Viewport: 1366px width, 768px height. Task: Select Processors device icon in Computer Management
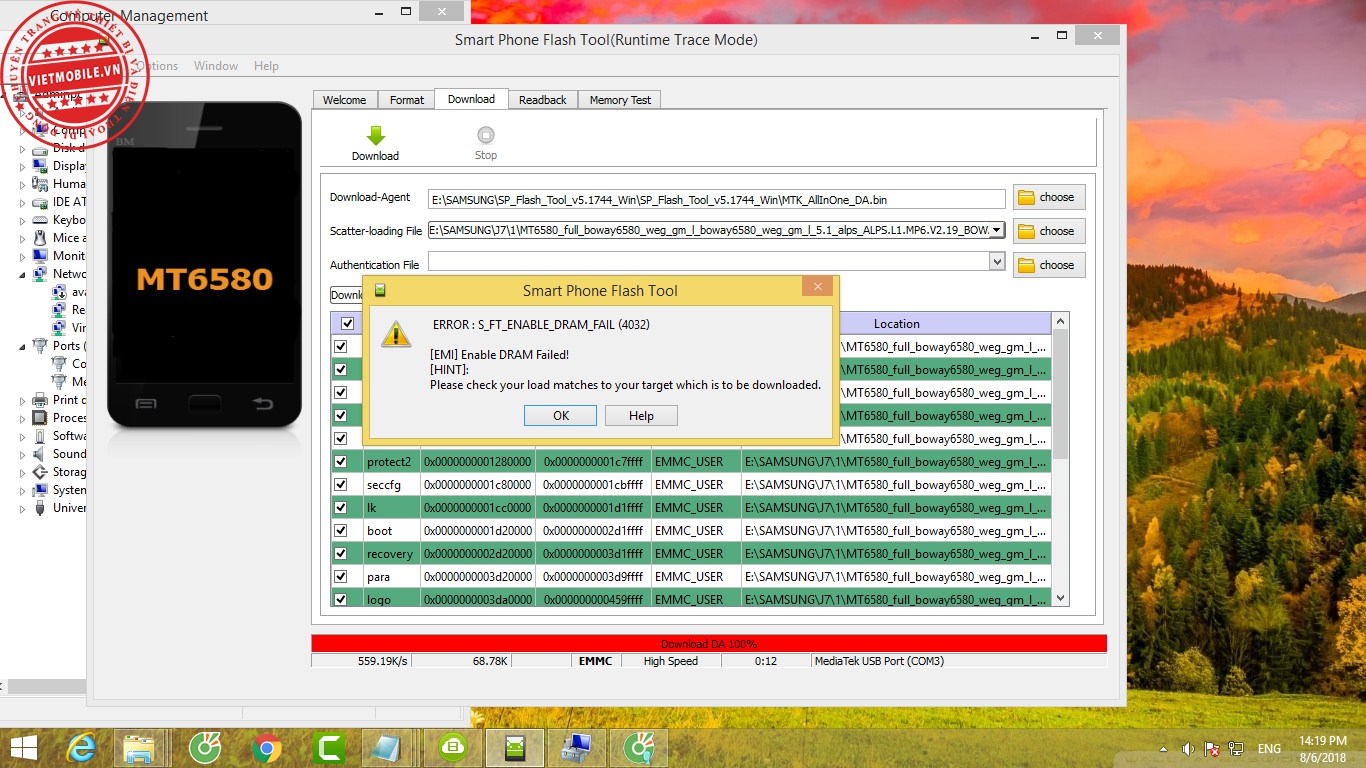[40, 418]
